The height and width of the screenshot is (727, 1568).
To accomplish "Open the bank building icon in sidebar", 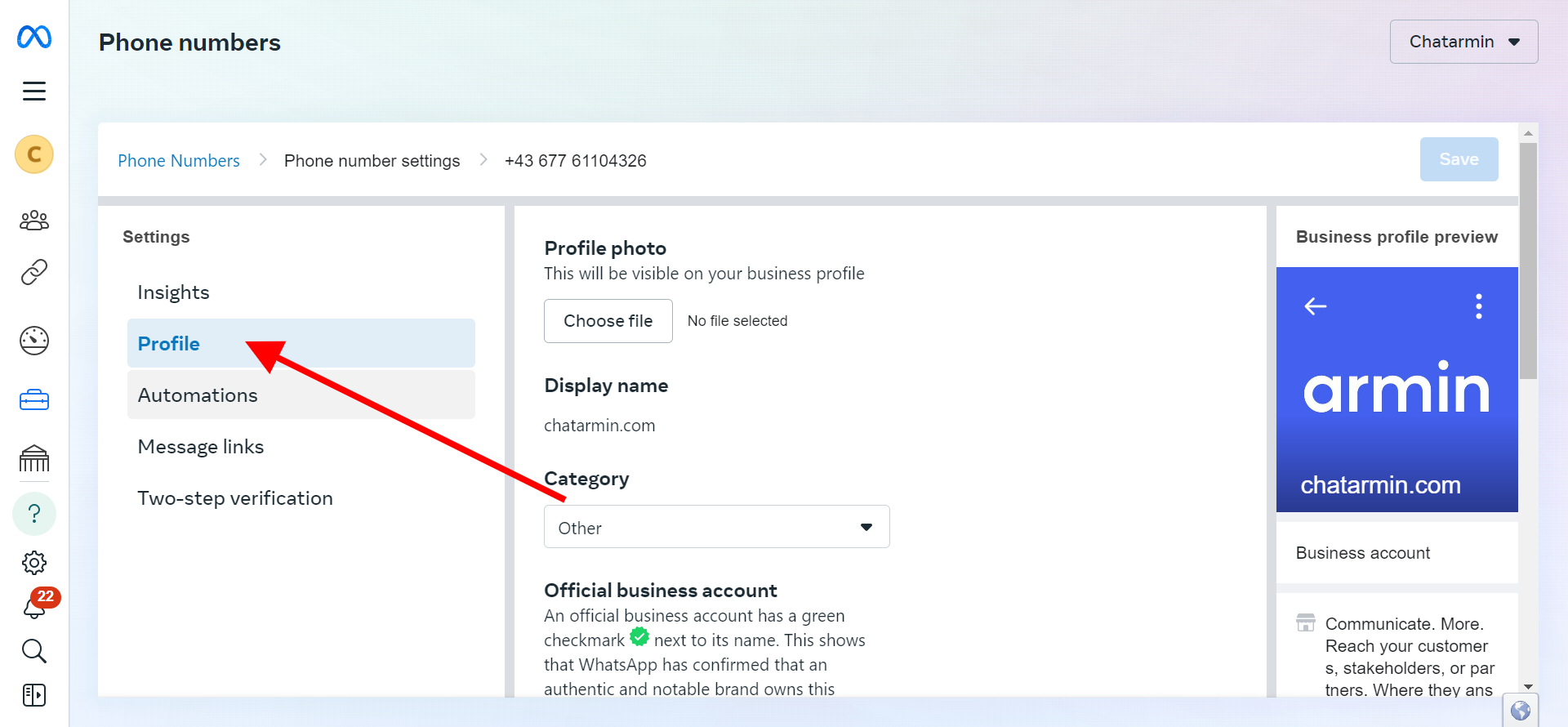I will pos(34,459).
